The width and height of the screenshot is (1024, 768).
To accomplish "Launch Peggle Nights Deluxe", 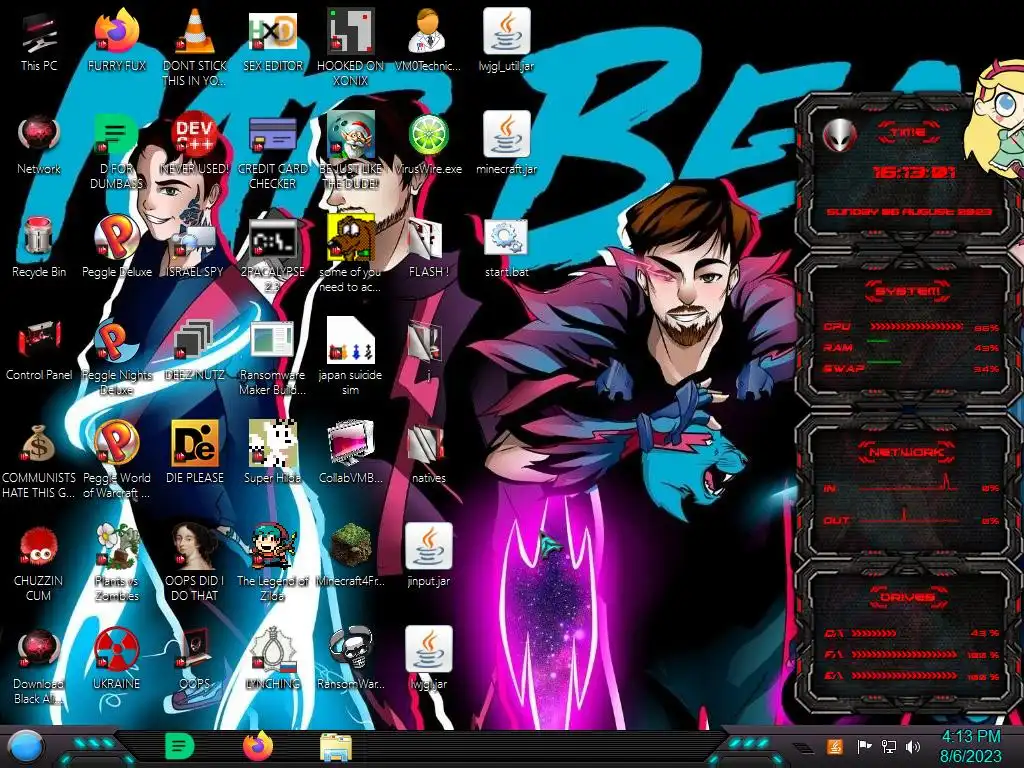I will coord(116,359).
